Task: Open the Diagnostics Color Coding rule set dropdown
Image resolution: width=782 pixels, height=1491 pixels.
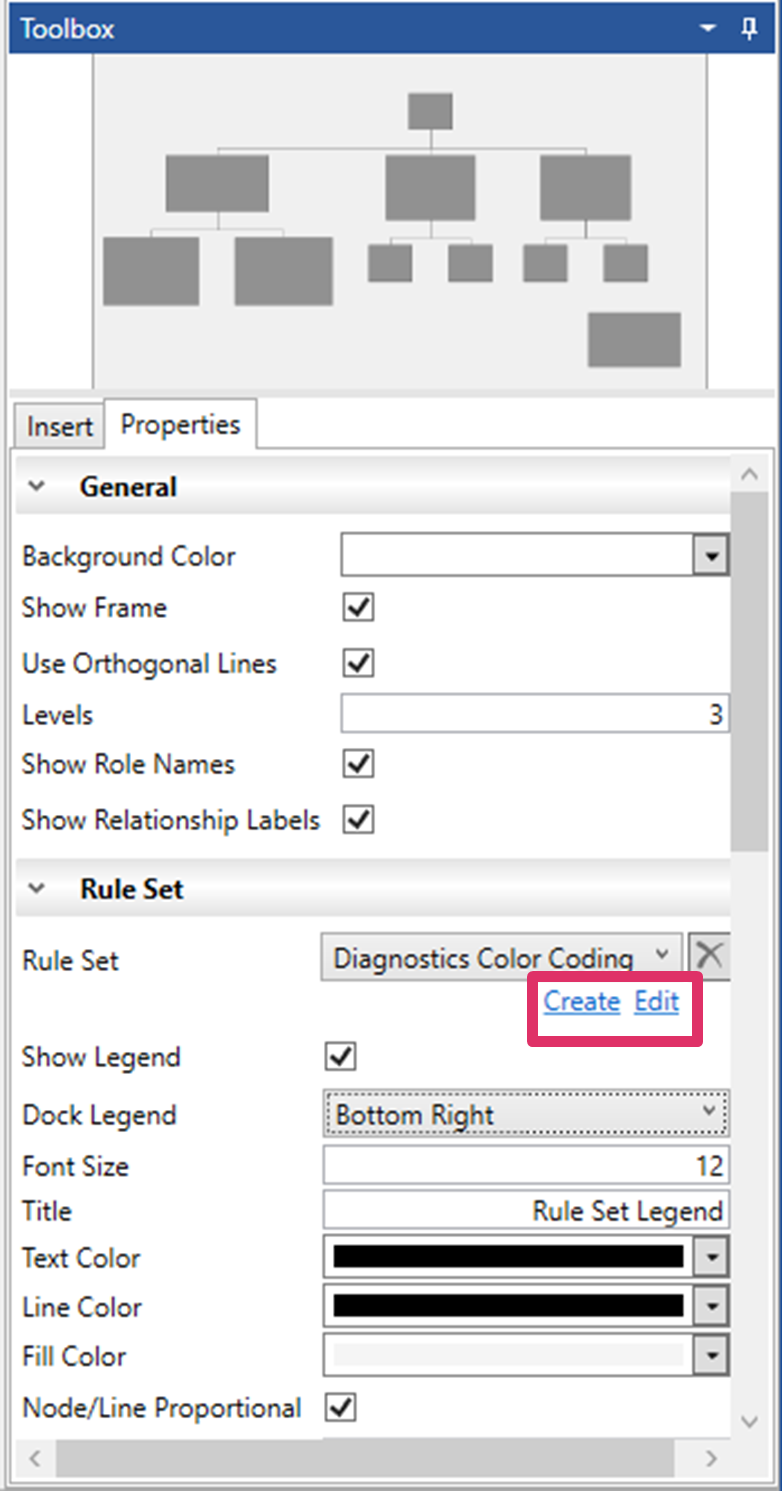Action: tap(502, 958)
